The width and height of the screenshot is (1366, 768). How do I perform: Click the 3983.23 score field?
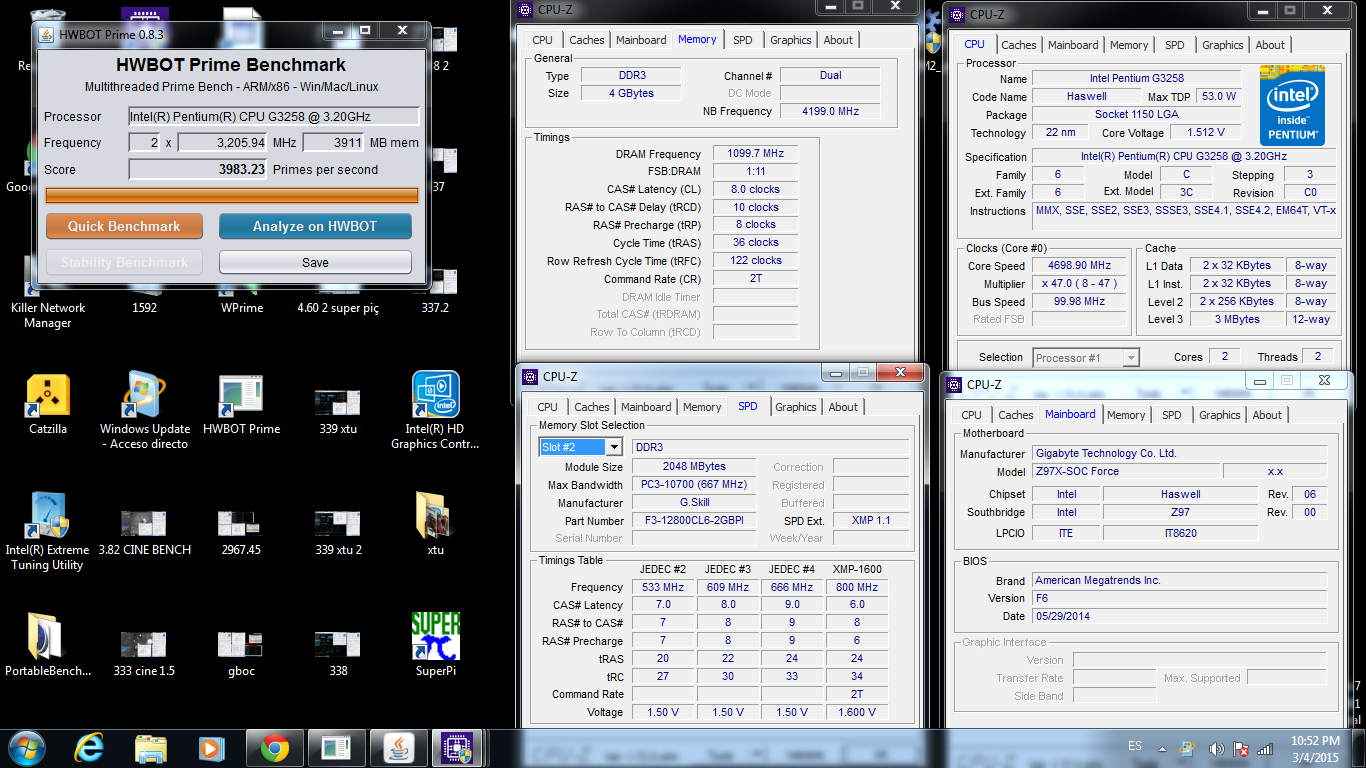[x=198, y=169]
